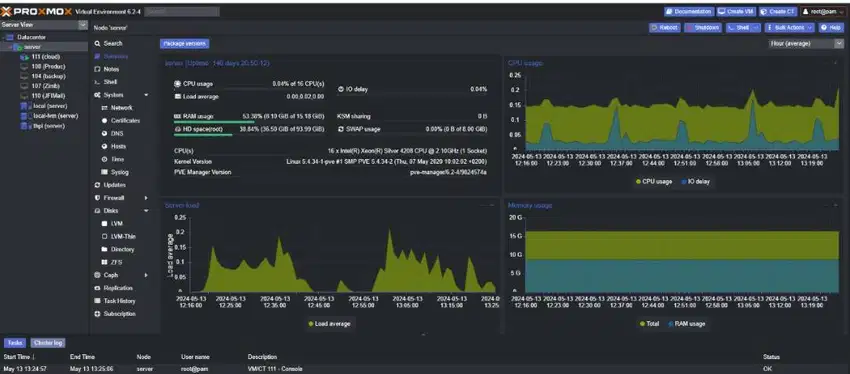The image size is (850, 374).
Task: Switch to the Tasks tab
Action: click(15, 343)
